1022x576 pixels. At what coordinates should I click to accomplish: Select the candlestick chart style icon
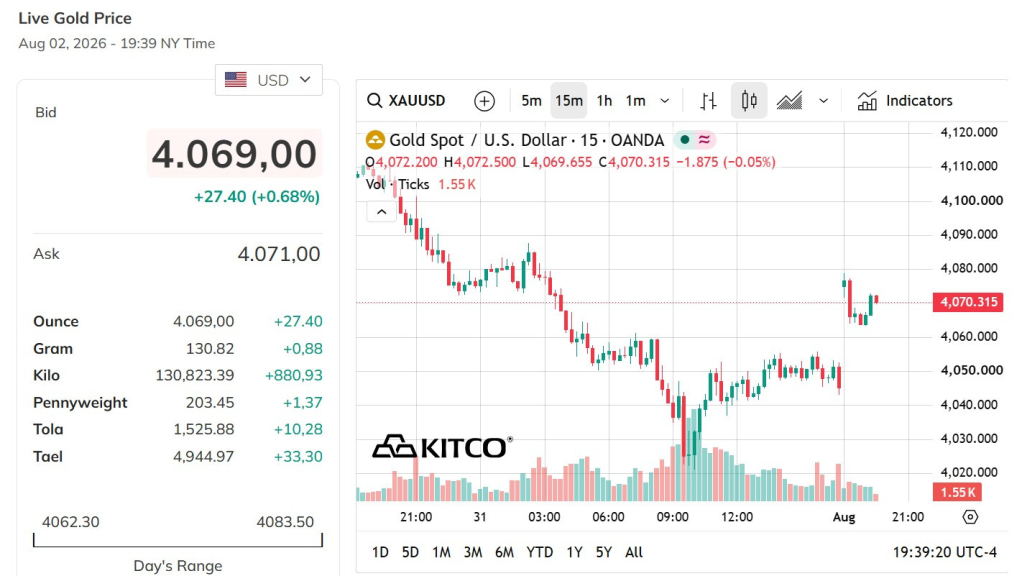click(749, 101)
